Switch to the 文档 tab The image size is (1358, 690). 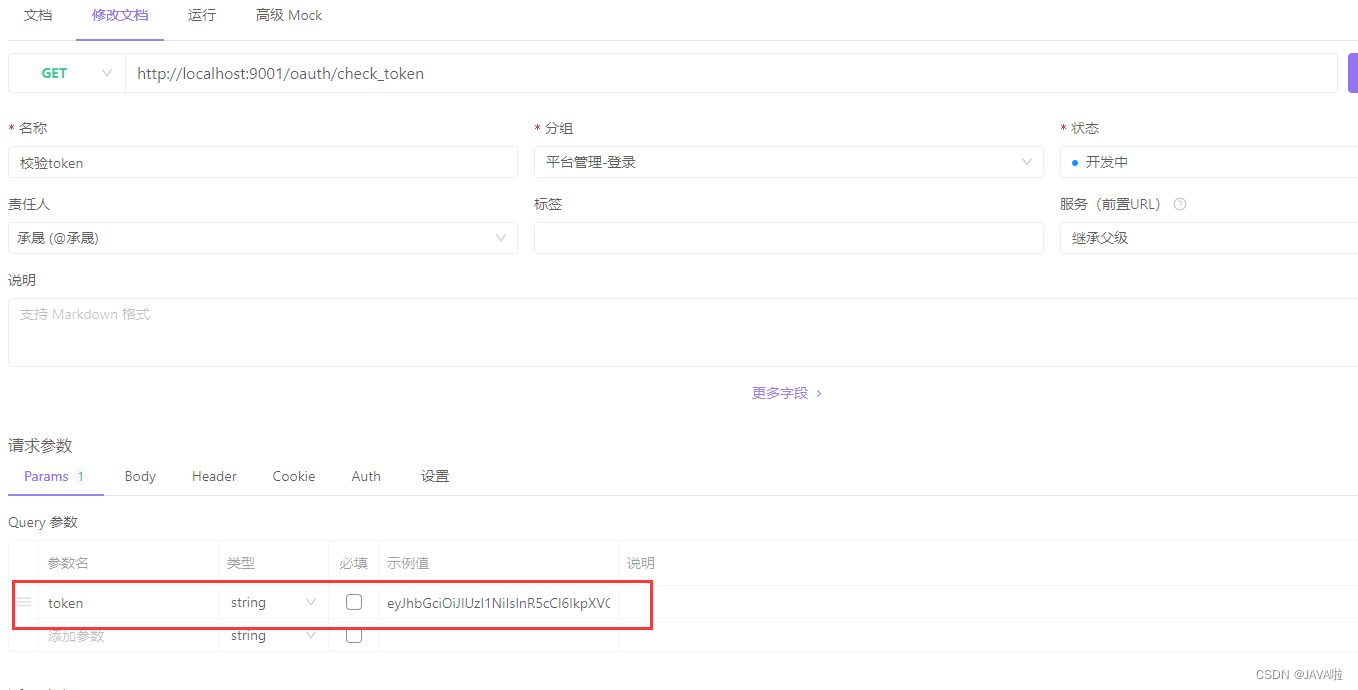click(x=38, y=15)
